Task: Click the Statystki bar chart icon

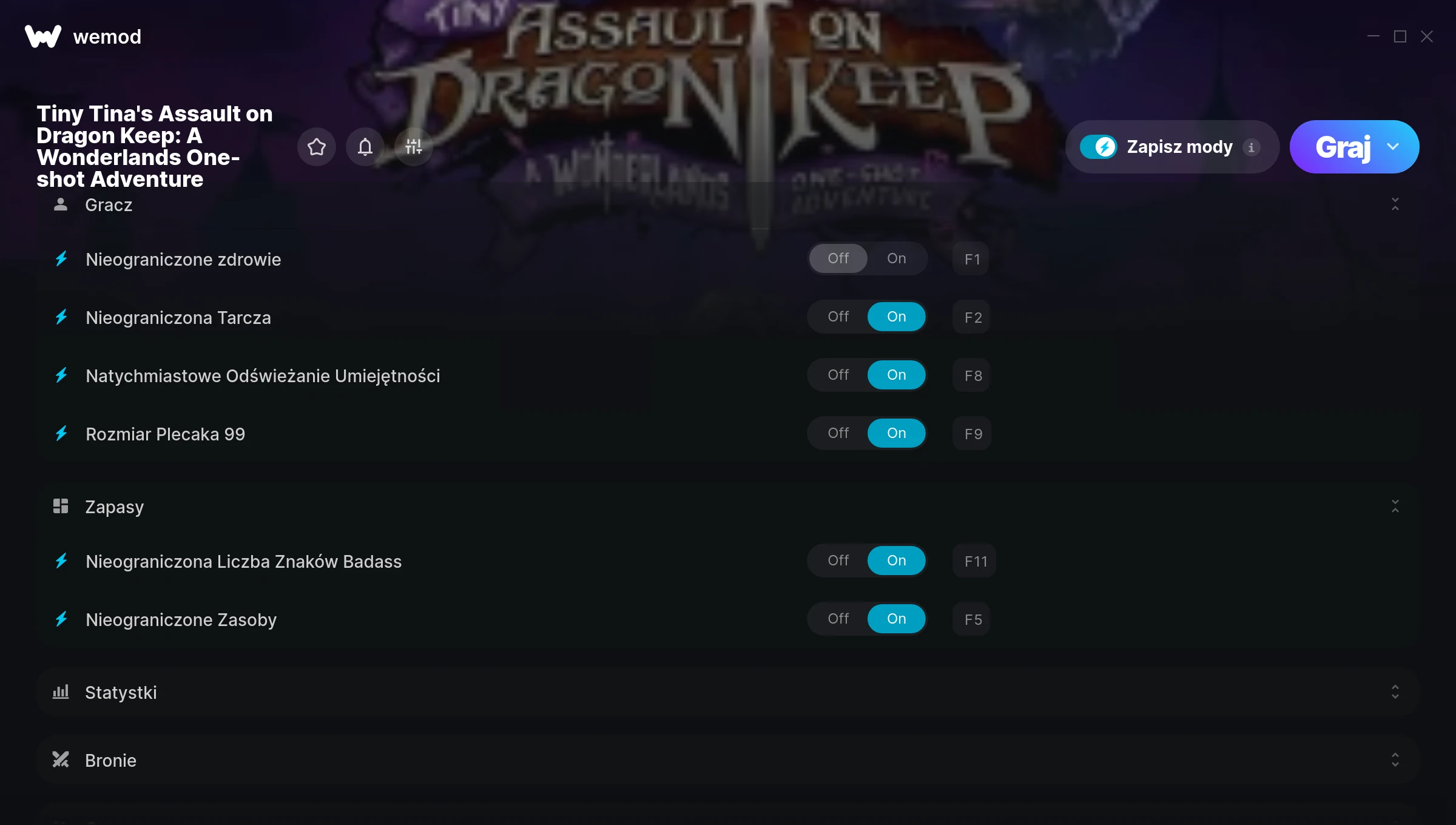Action: pos(61,692)
